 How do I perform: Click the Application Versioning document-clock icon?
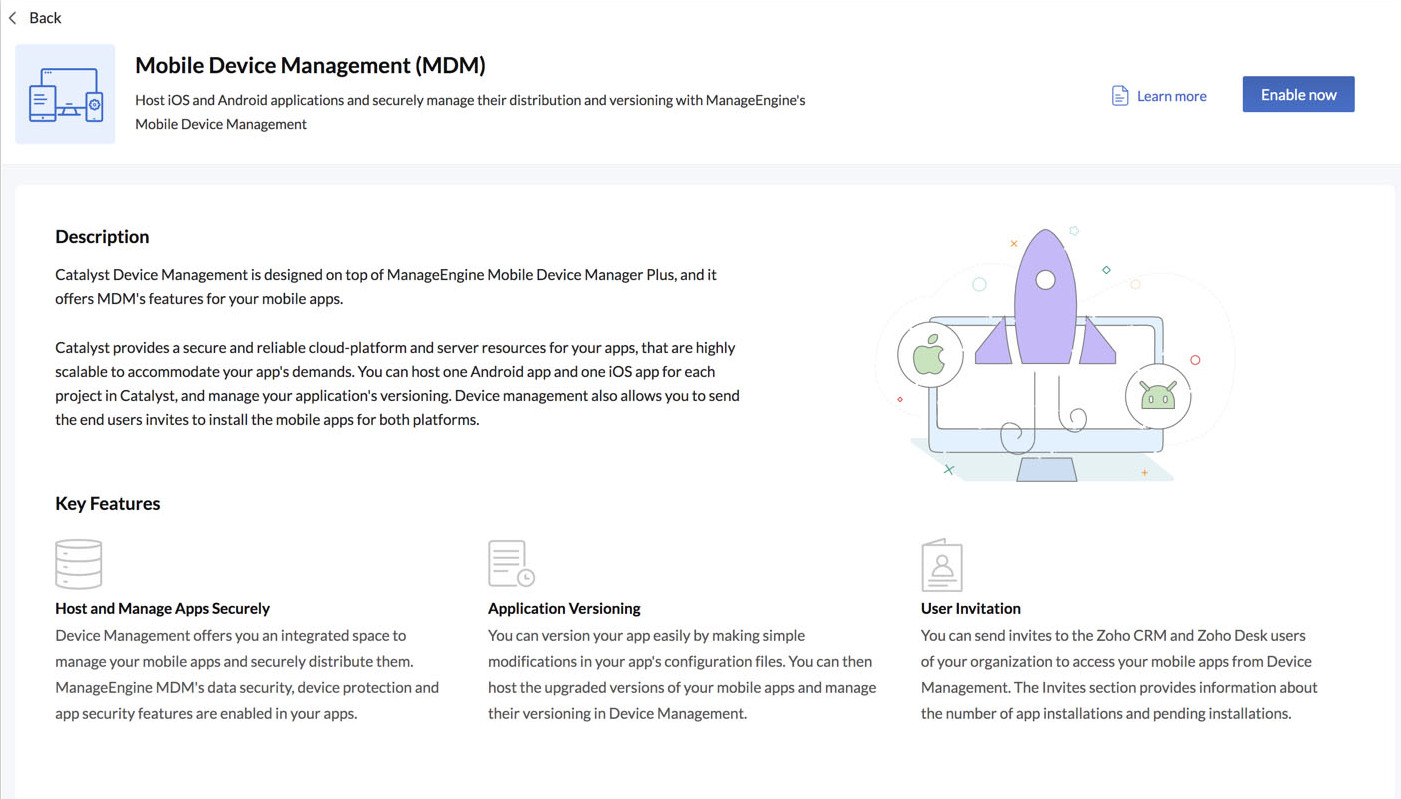(511, 564)
